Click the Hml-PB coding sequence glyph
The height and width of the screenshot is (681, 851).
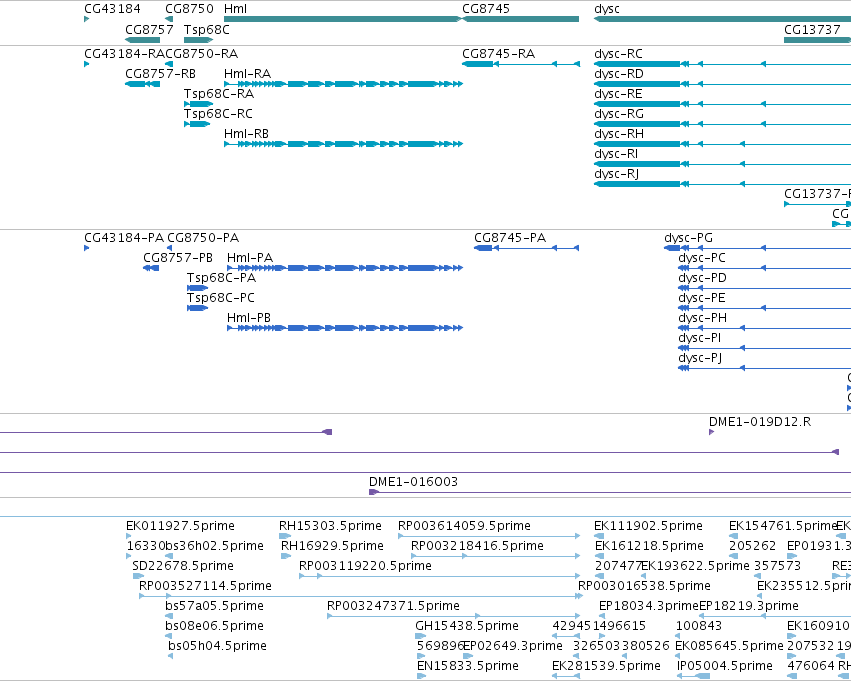(345, 328)
